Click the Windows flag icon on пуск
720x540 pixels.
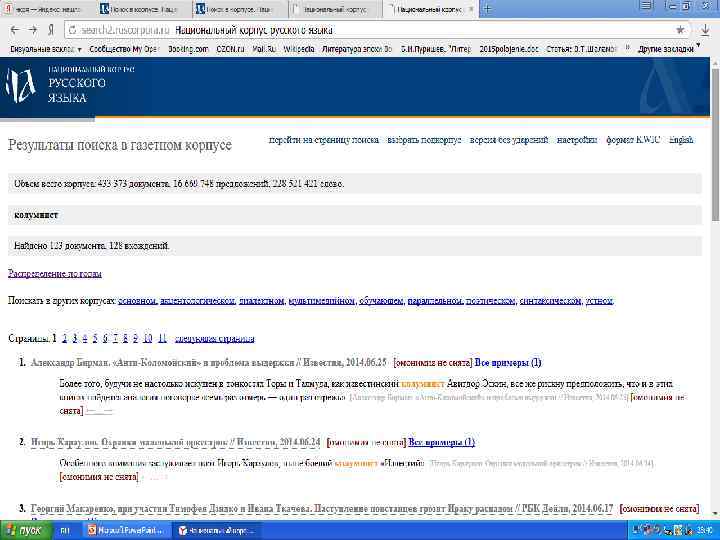[9, 531]
